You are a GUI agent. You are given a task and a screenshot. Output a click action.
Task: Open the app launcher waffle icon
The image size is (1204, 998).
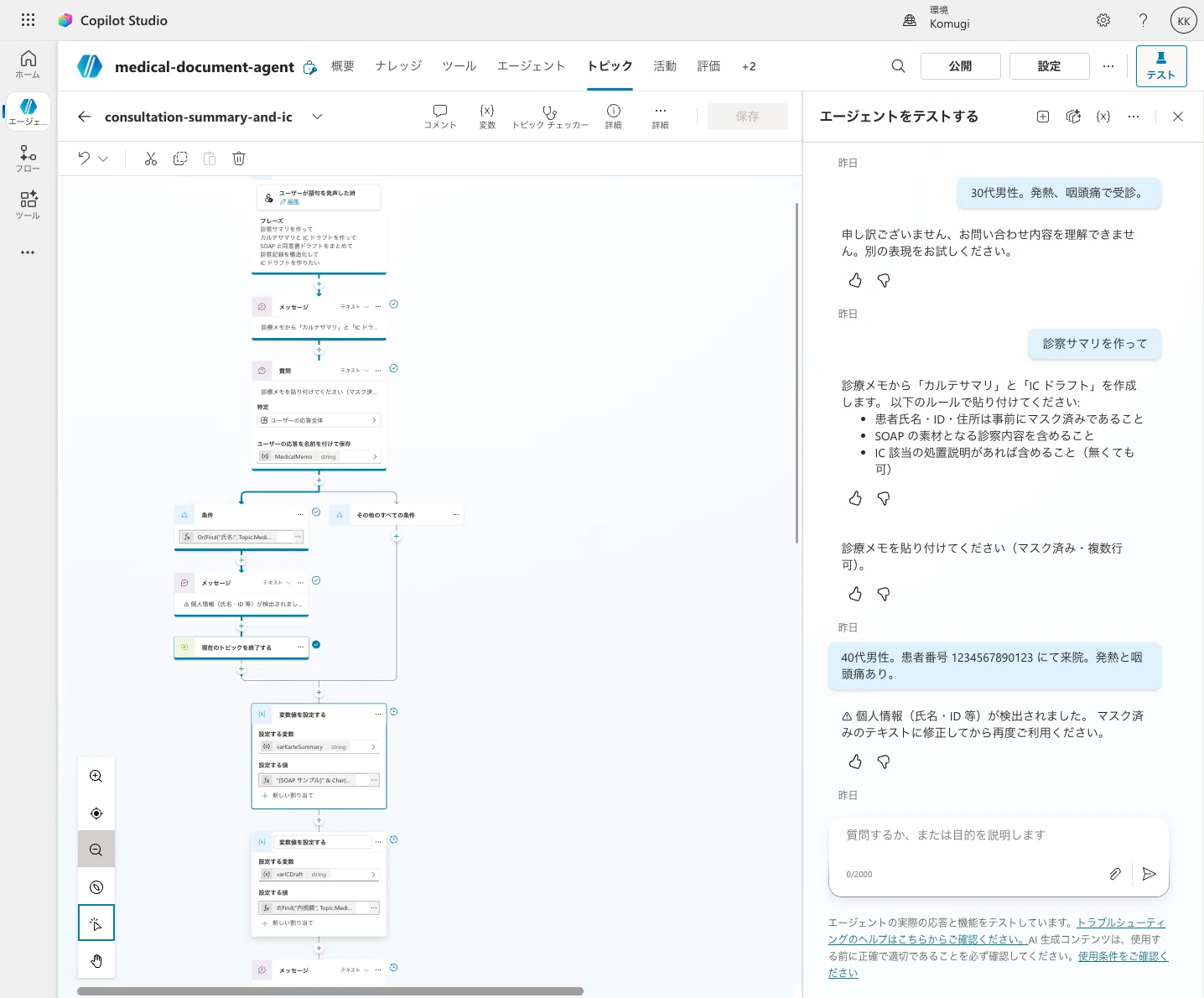click(28, 20)
